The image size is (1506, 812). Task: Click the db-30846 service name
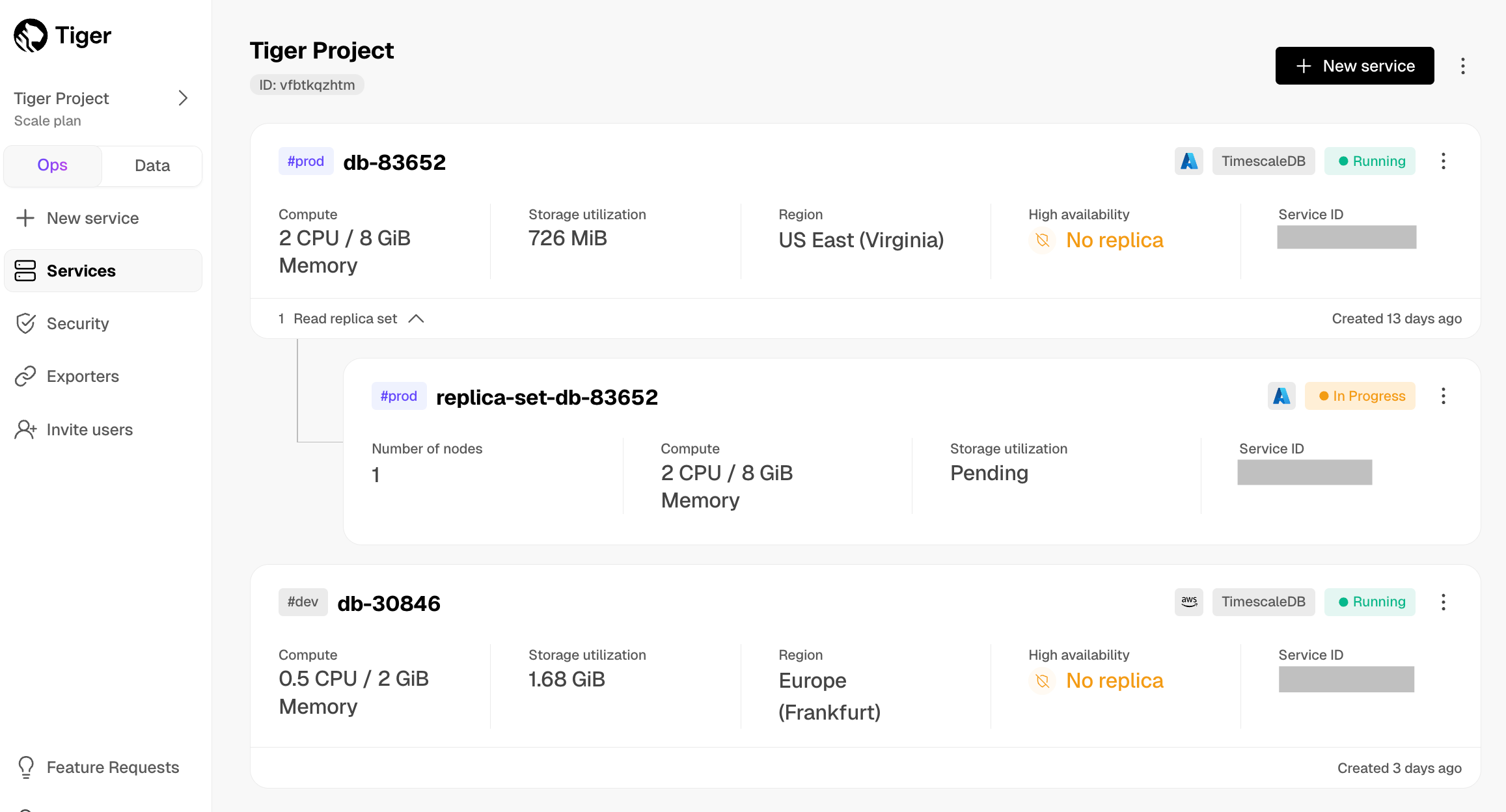pos(389,604)
